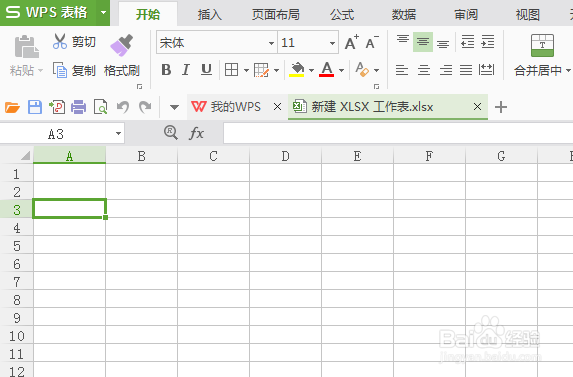This screenshot has height=377, width=573.
Task: Save the workbook with floppy icon
Action: (35, 107)
